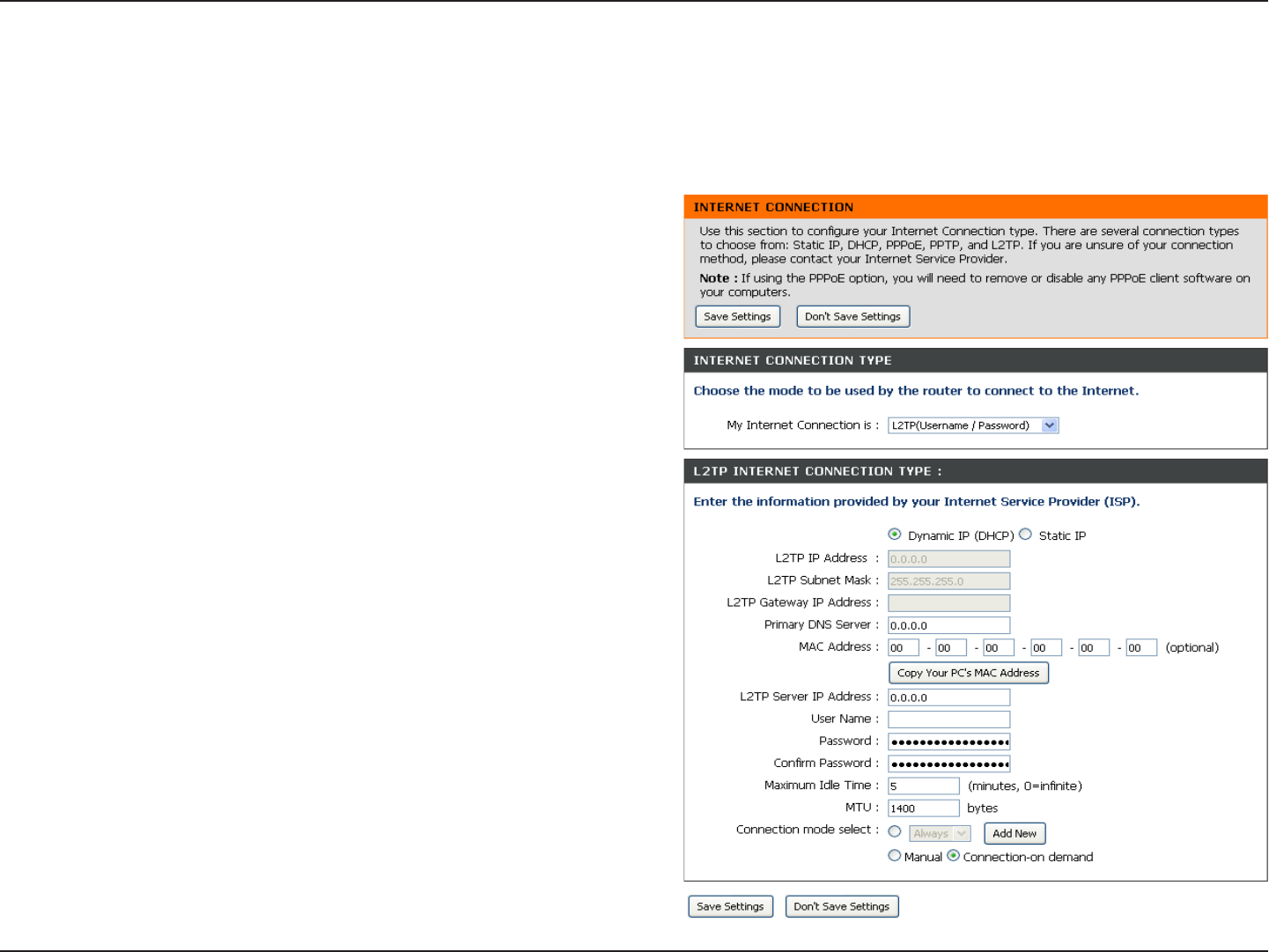Select the fourth MAC Address octet field
Image resolution: width=1269 pixels, height=952 pixels.
coord(1046,648)
